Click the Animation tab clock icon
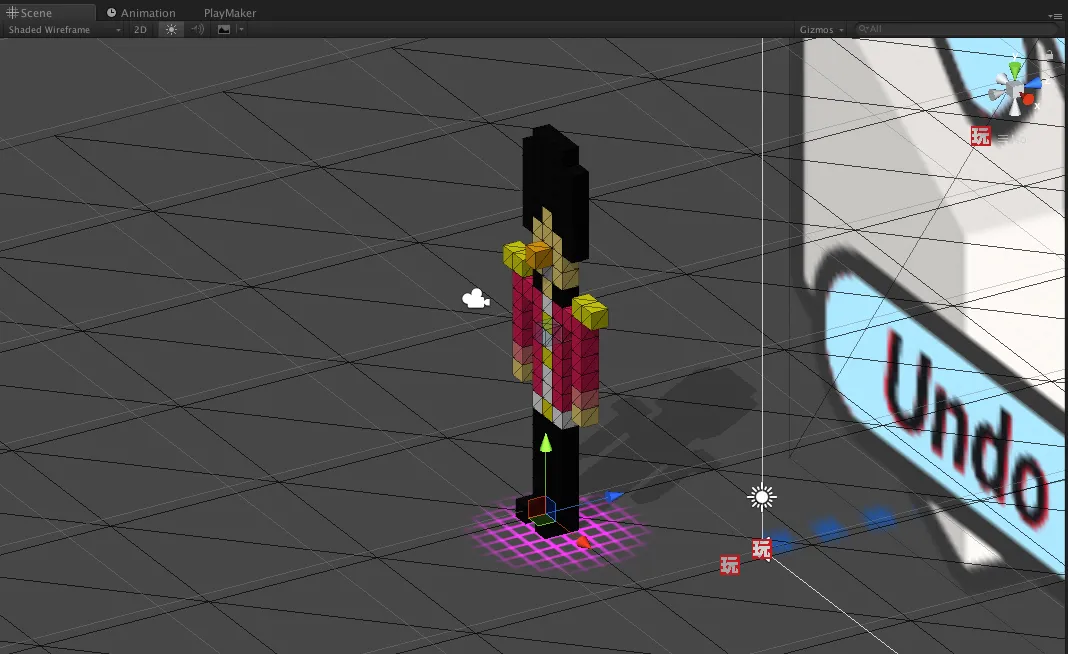The width and height of the screenshot is (1068, 654). (x=111, y=12)
